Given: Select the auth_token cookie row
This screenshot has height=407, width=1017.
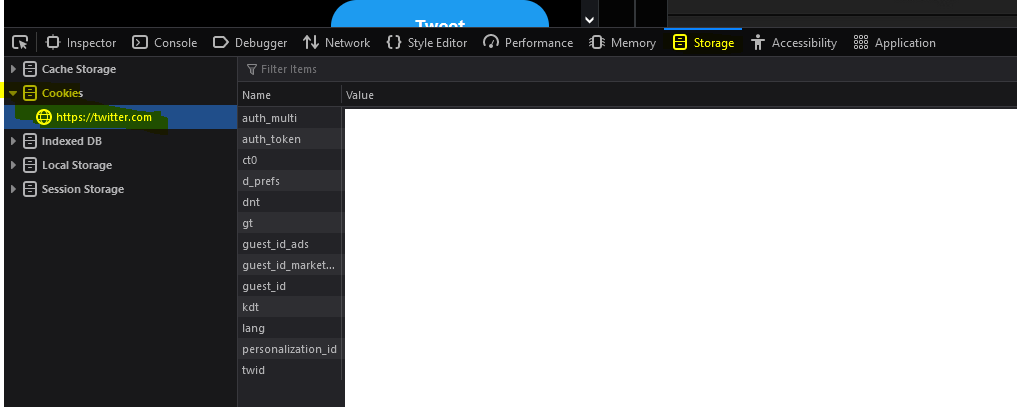Looking at the screenshot, I should click(291, 139).
